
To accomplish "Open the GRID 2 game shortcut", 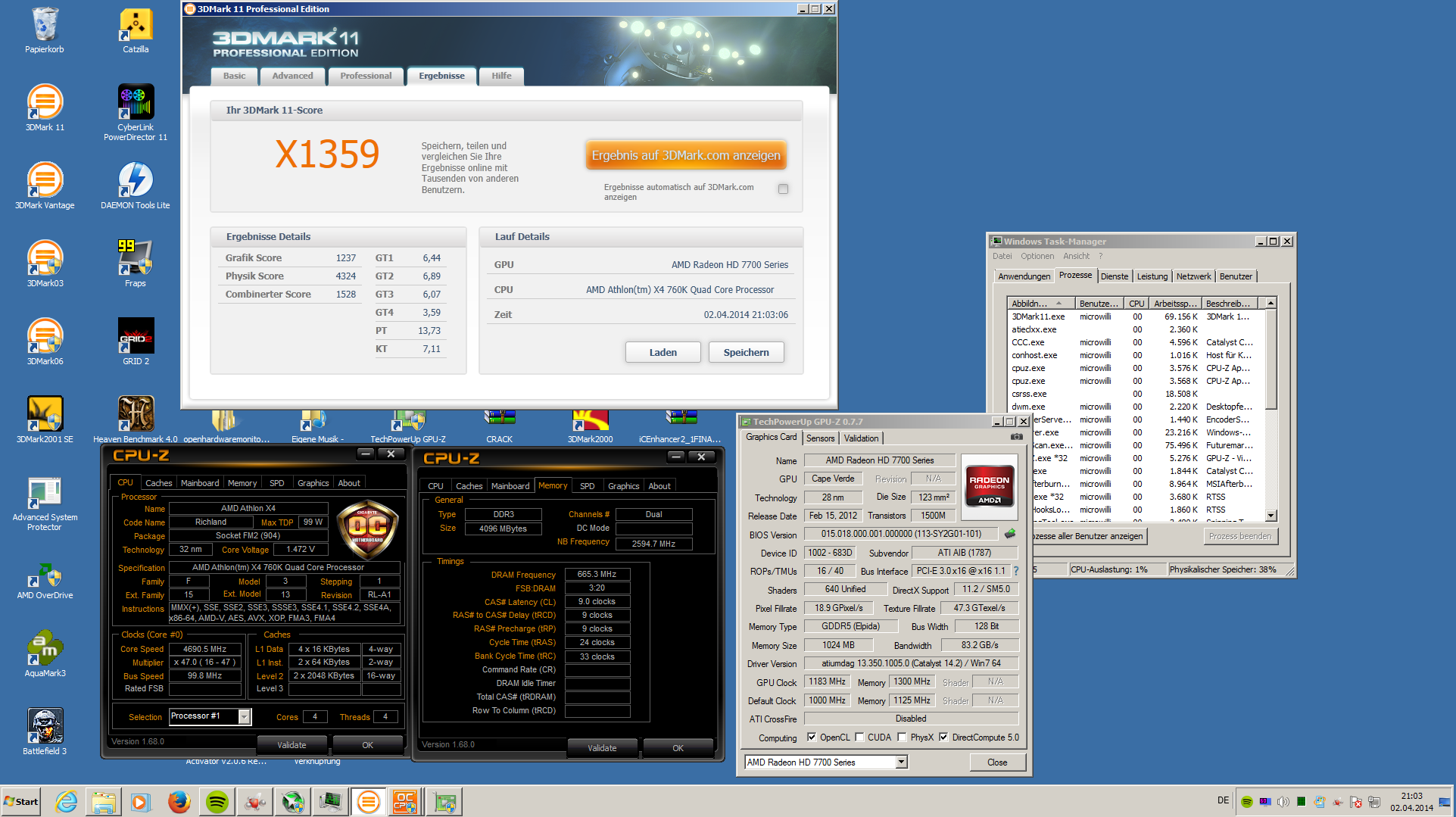I will tap(136, 342).
